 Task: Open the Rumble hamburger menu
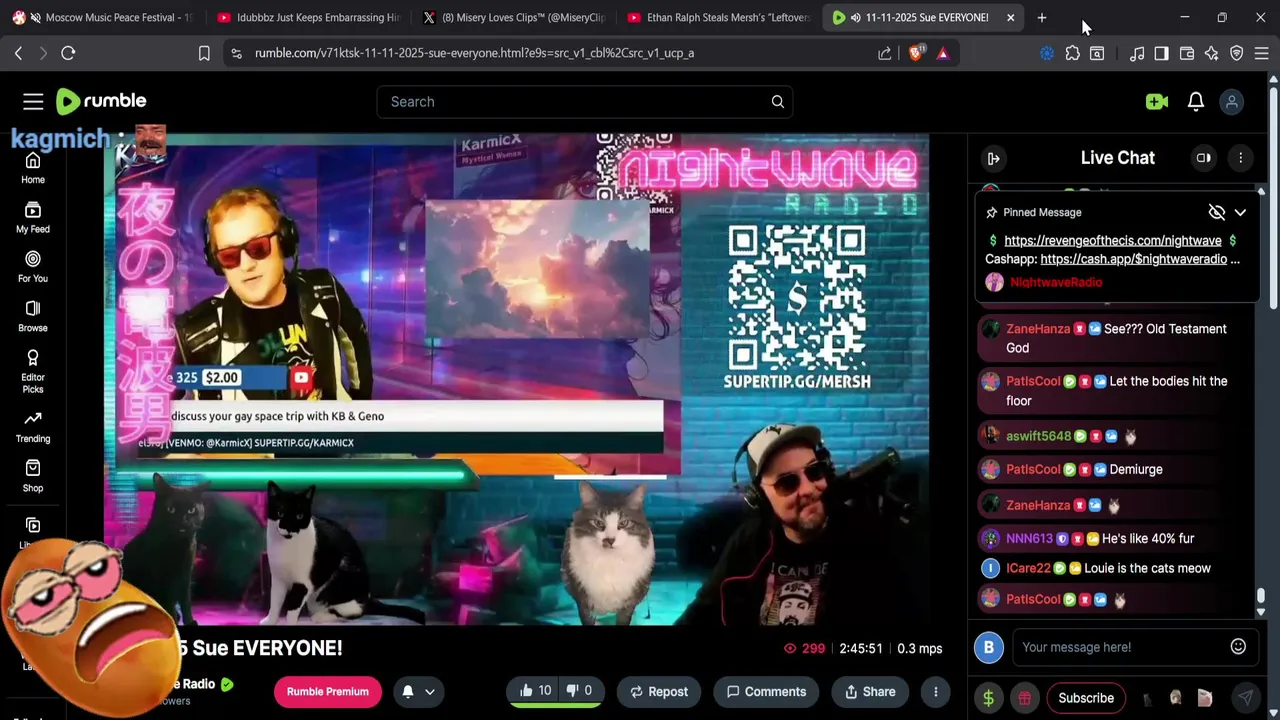33,101
